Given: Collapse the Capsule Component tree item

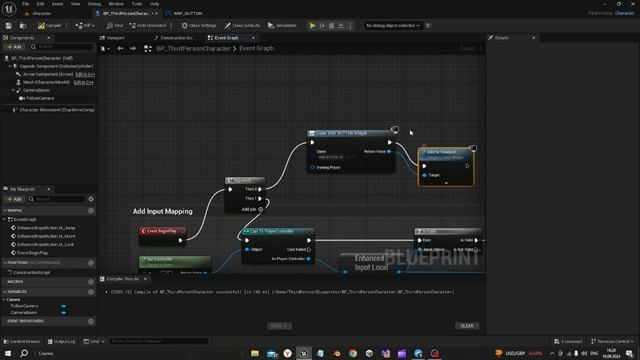Looking at the screenshot, I should 10,66.
